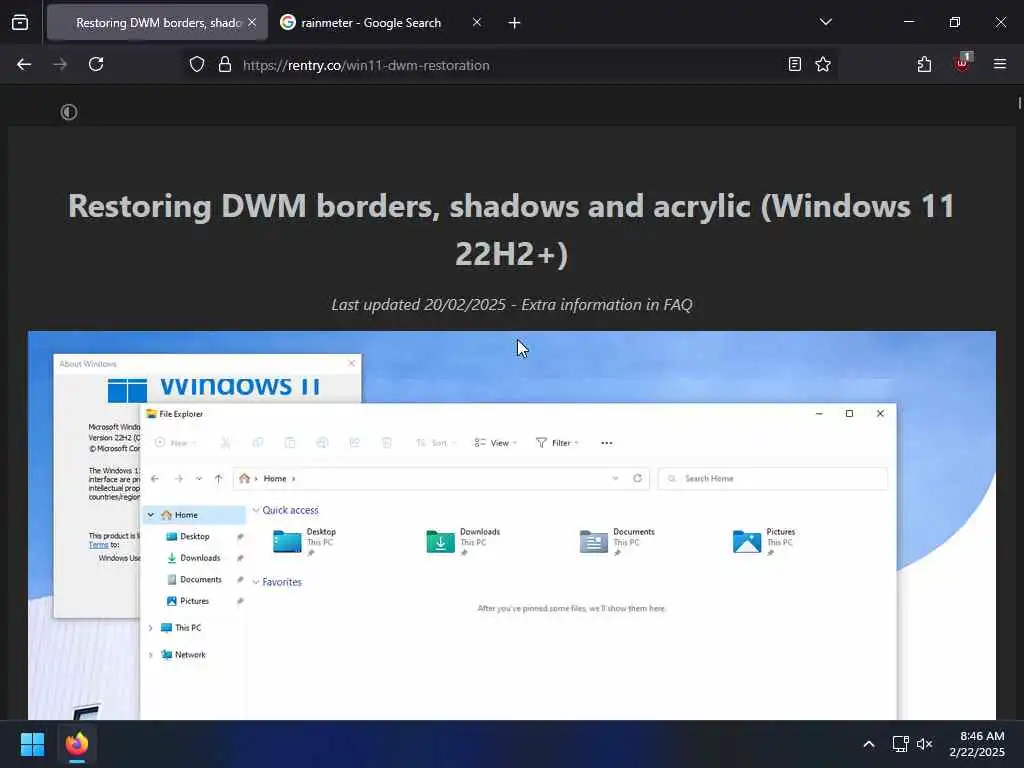
Task: Toggle the rentry dark mode switch
Action: click(x=69, y=112)
